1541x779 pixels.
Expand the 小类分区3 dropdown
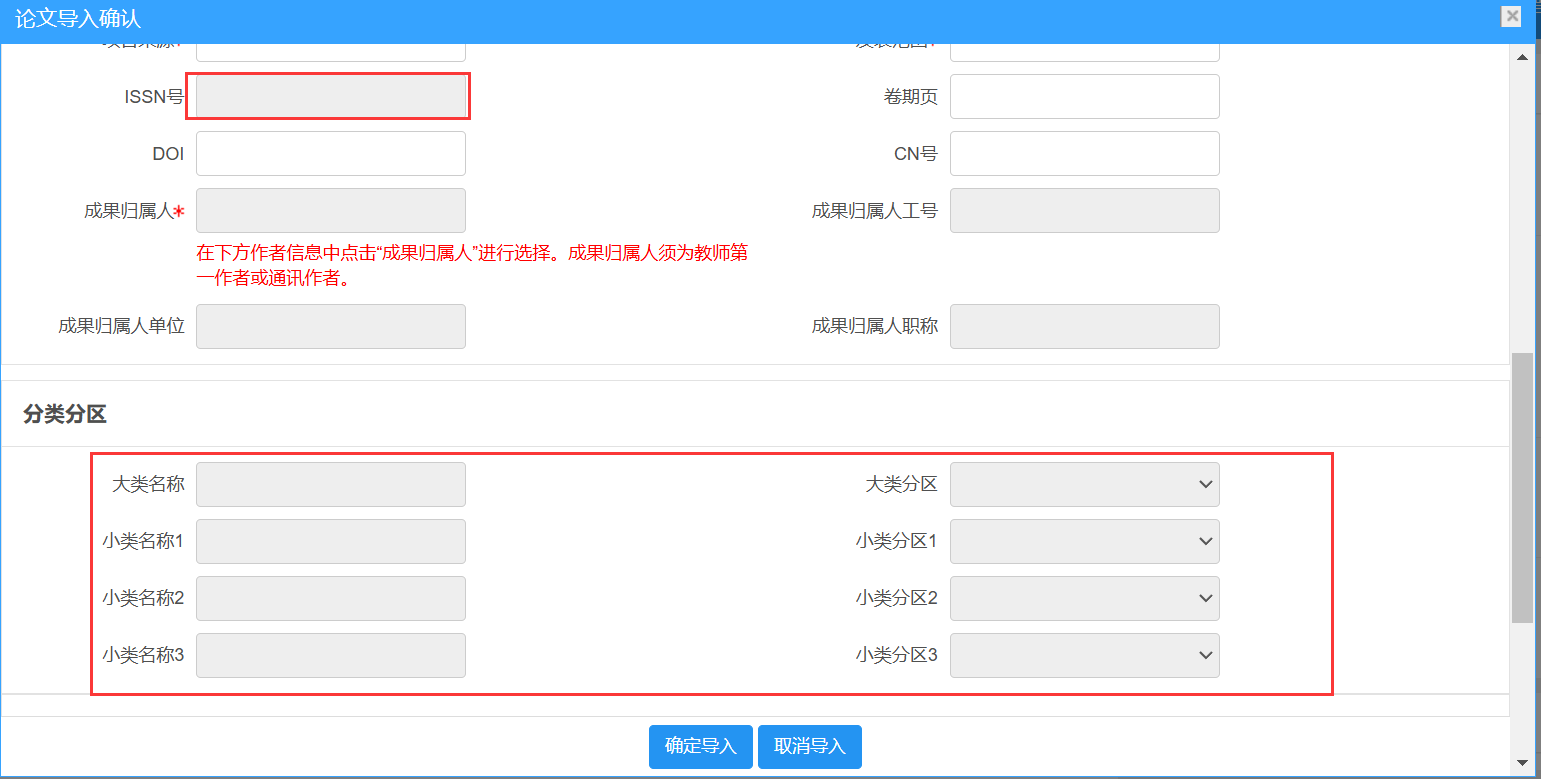(x=1084, y=656)
